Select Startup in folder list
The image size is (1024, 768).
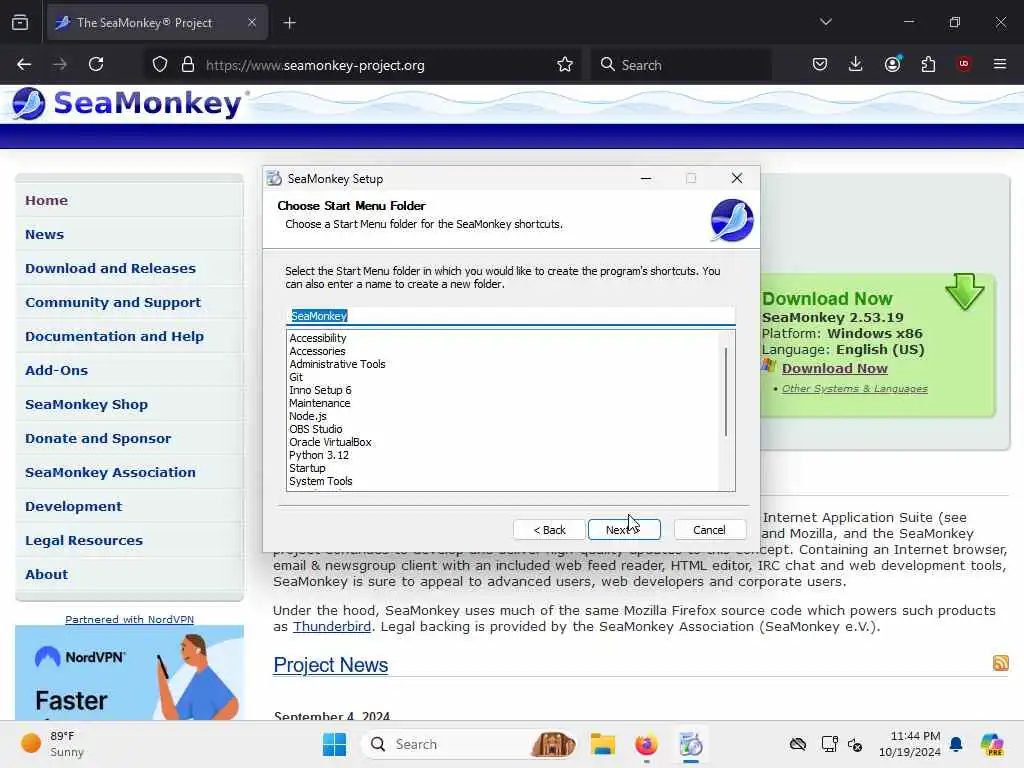click(307, 468)
